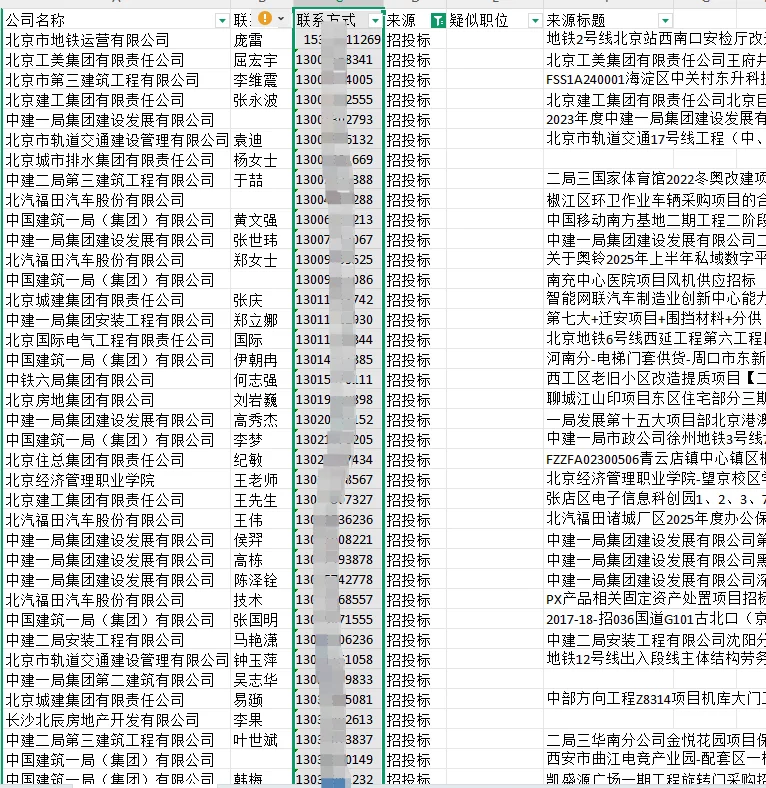
Task: Select contact cell 吴志华
Action: (261, 680)
